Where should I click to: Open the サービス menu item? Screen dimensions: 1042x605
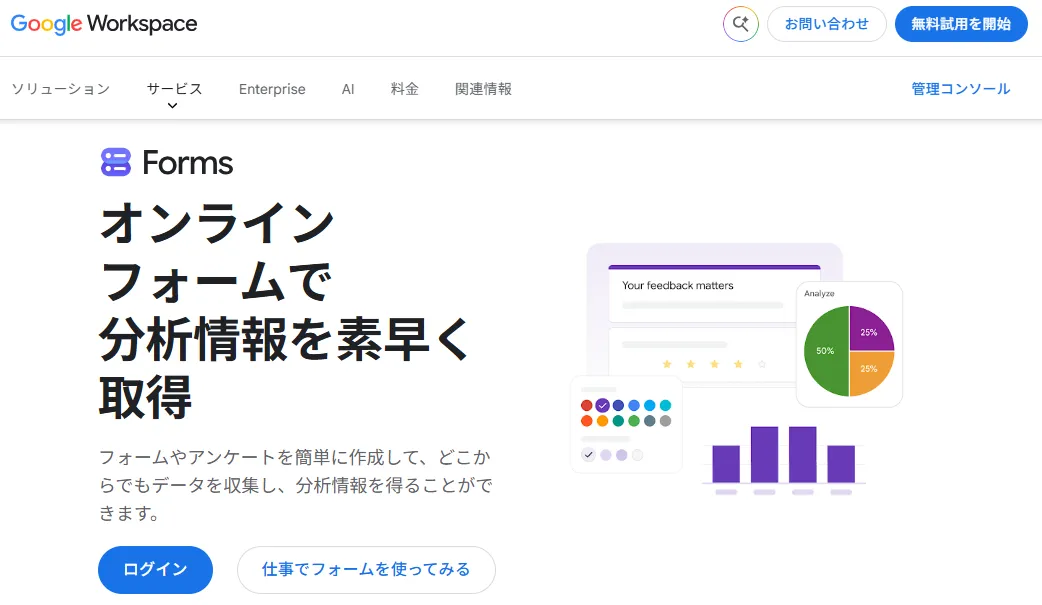[174, 89]
